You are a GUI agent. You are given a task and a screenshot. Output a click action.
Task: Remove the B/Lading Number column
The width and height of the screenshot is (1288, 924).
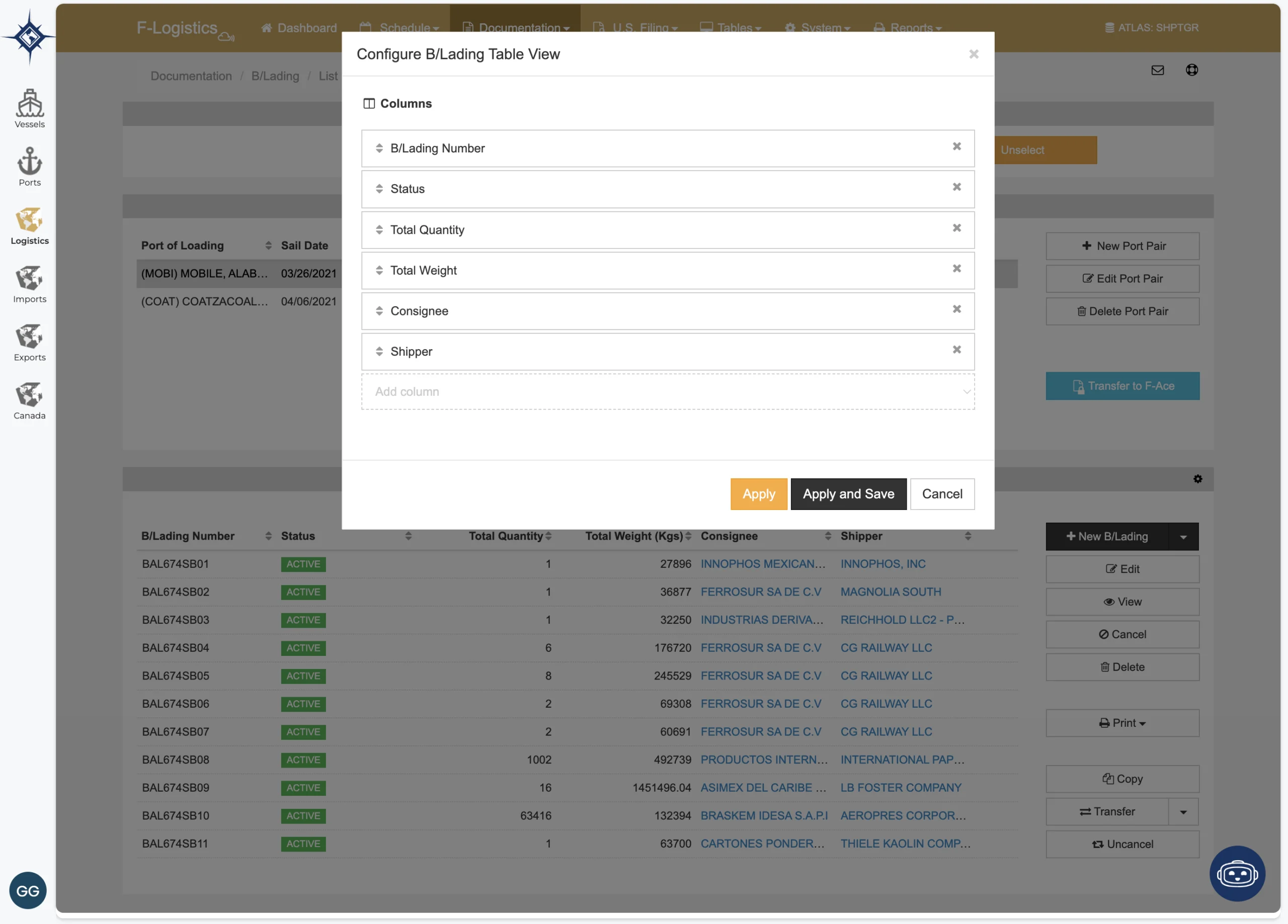coord(956,146)
